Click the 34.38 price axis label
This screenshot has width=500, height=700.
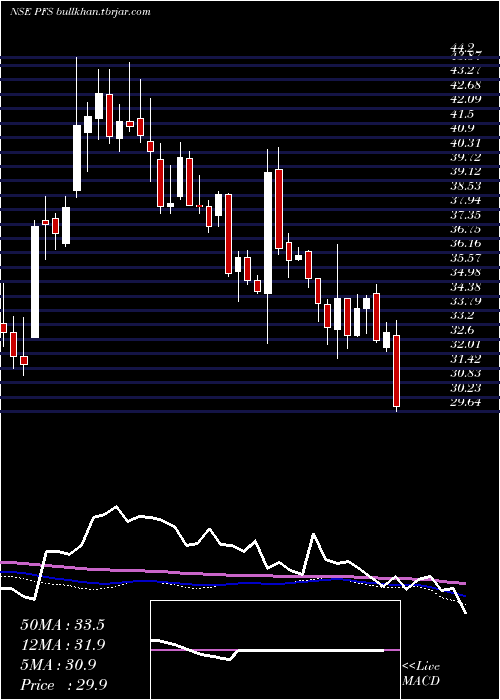(x=465, y=288)
